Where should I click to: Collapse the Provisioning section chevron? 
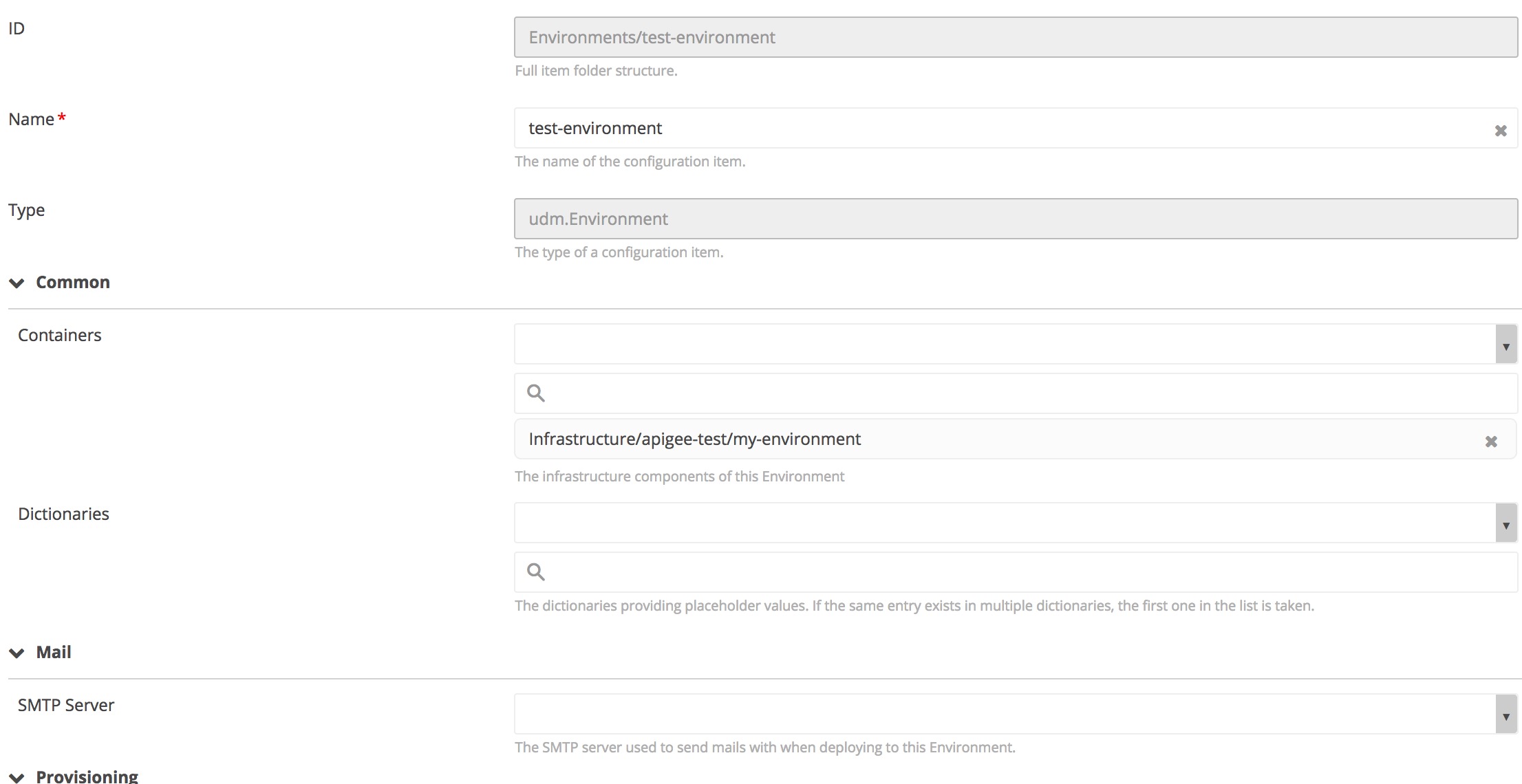tap(17, 777)
